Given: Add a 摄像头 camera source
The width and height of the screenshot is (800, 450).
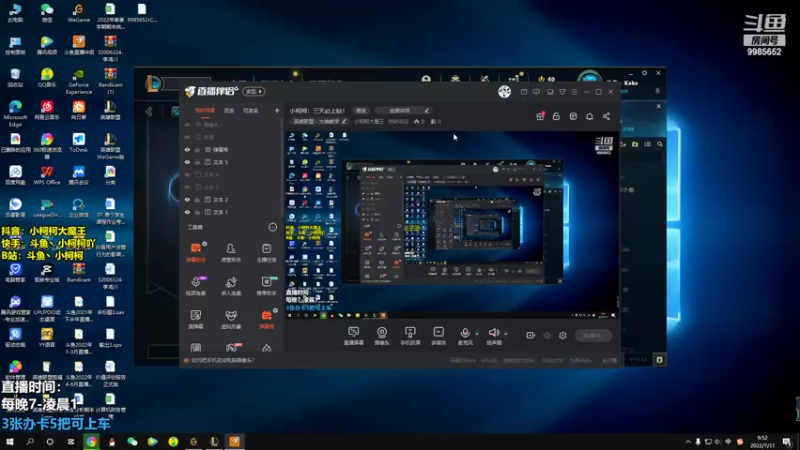Looking at the screenshot, I should click(382, 336).
